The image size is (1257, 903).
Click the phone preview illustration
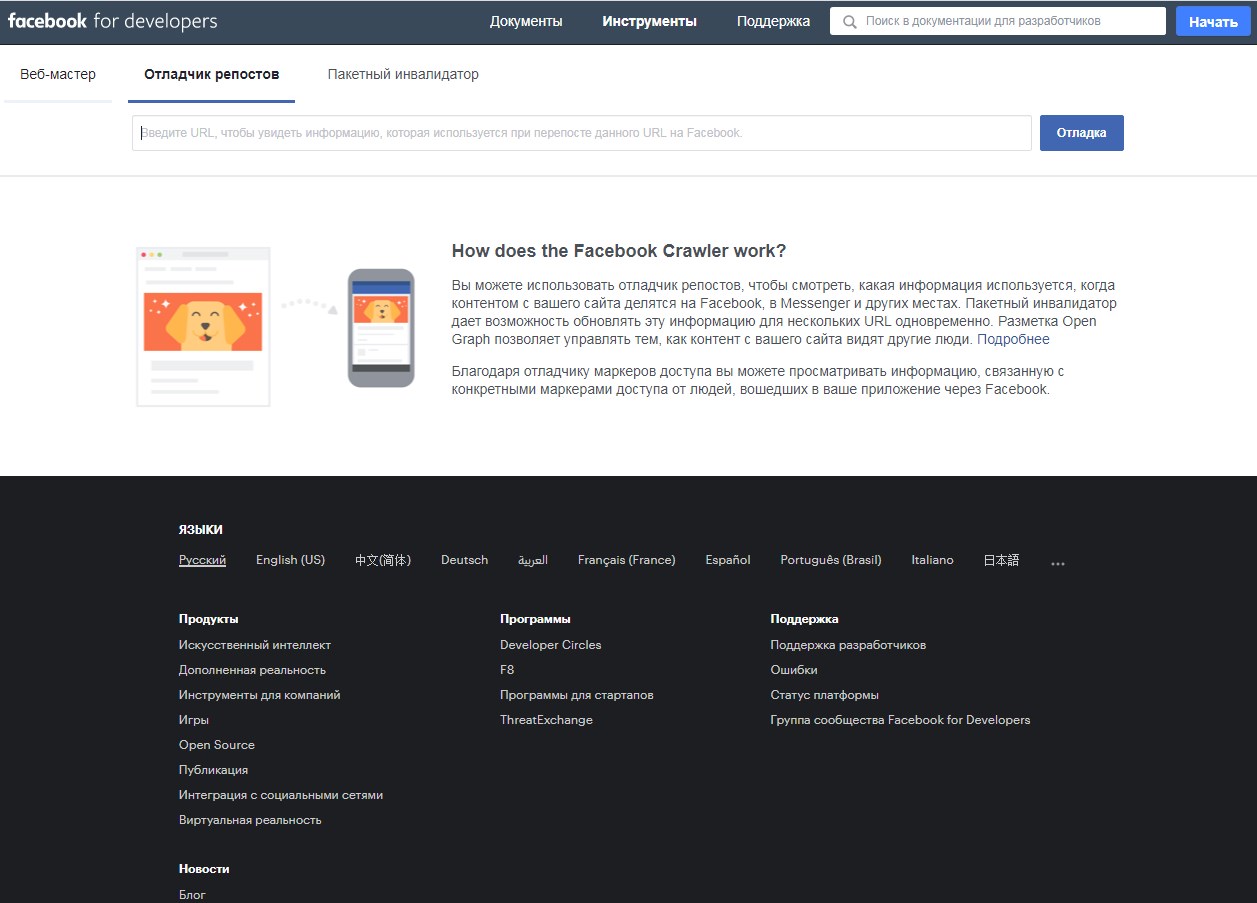(x=381, y=328)
